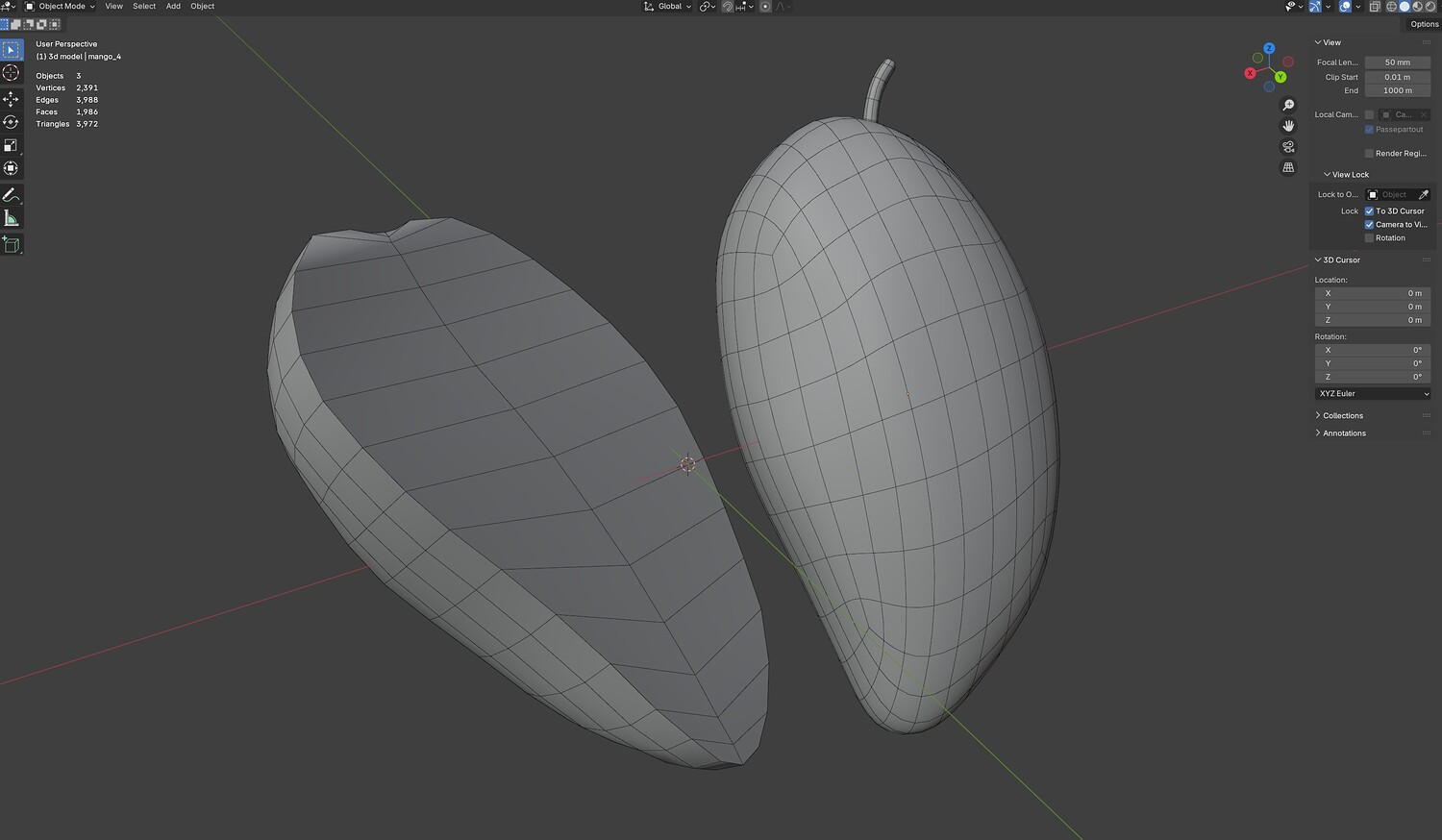Switch to solid viewport shading
This screenshot has height=840, width=1442.
click(x=1404, y=7)
